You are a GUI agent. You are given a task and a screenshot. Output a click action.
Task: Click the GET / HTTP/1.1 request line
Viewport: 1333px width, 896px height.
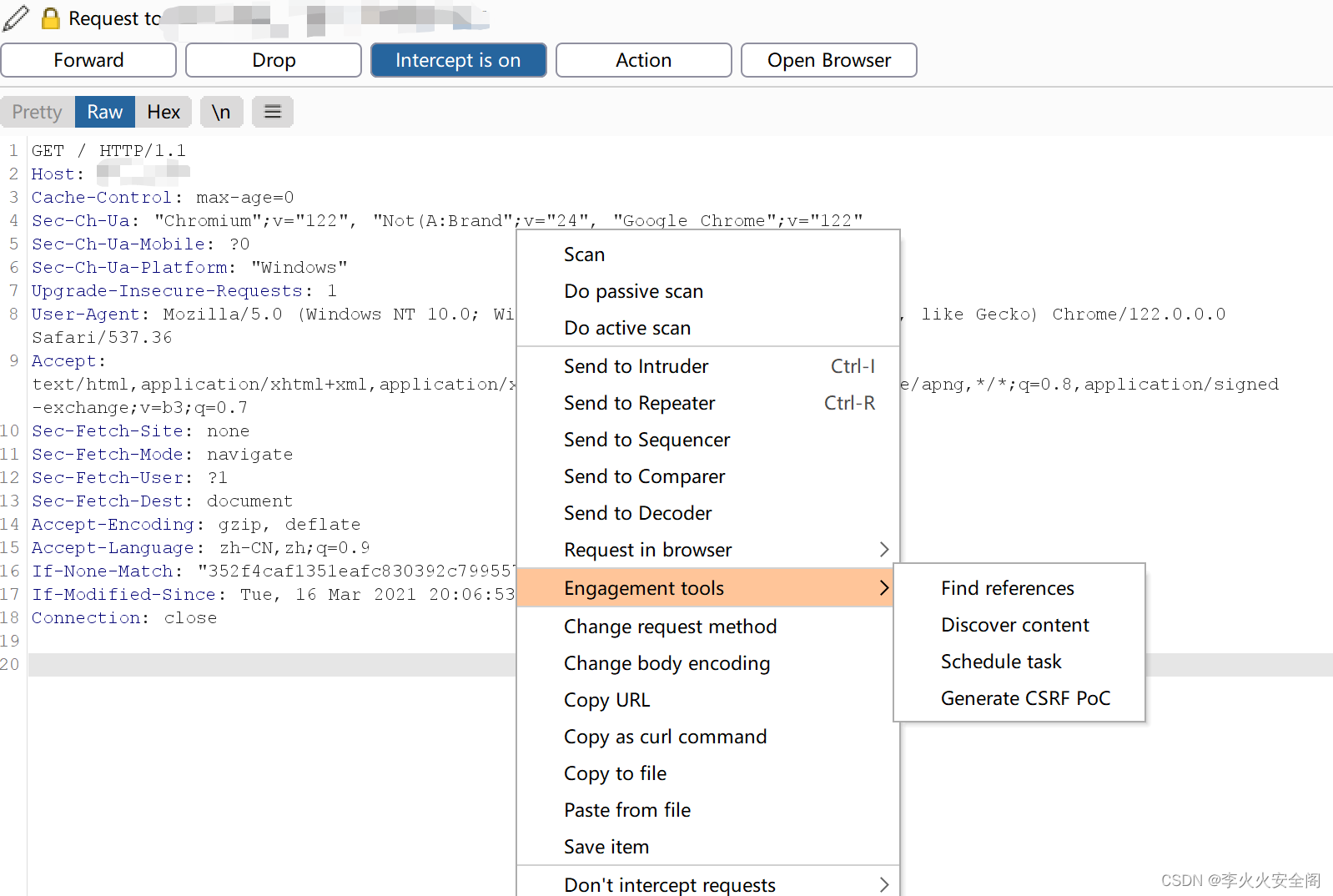point(108,151)
